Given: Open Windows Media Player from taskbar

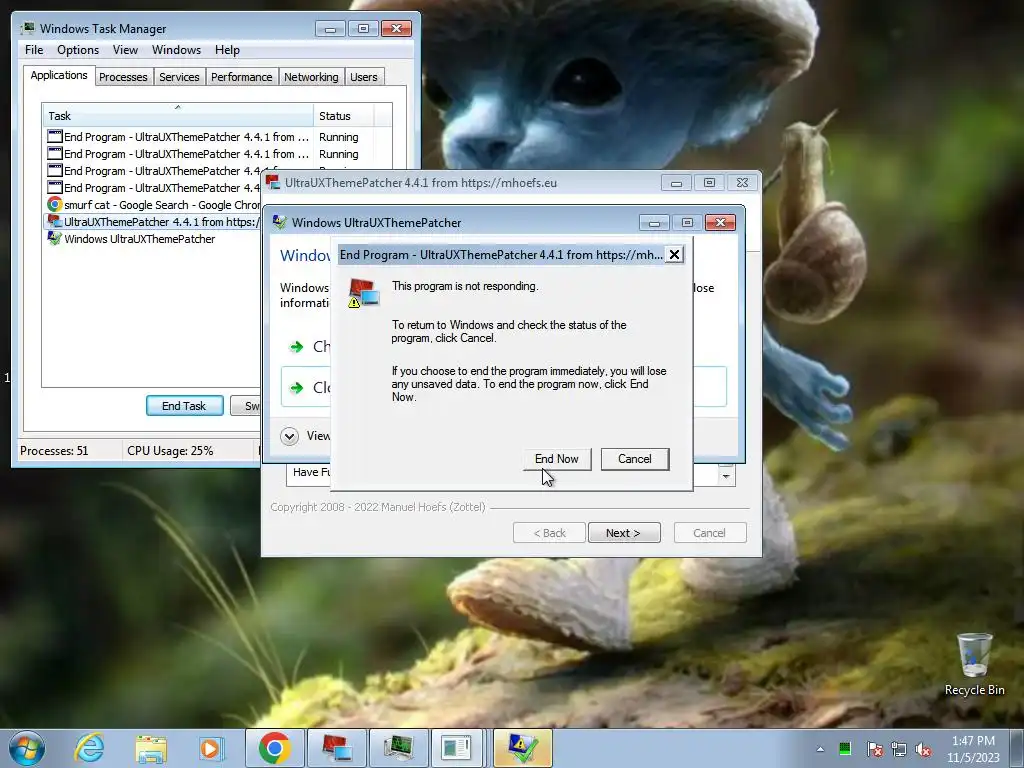Looking at the screenshot, I should 211,748.
